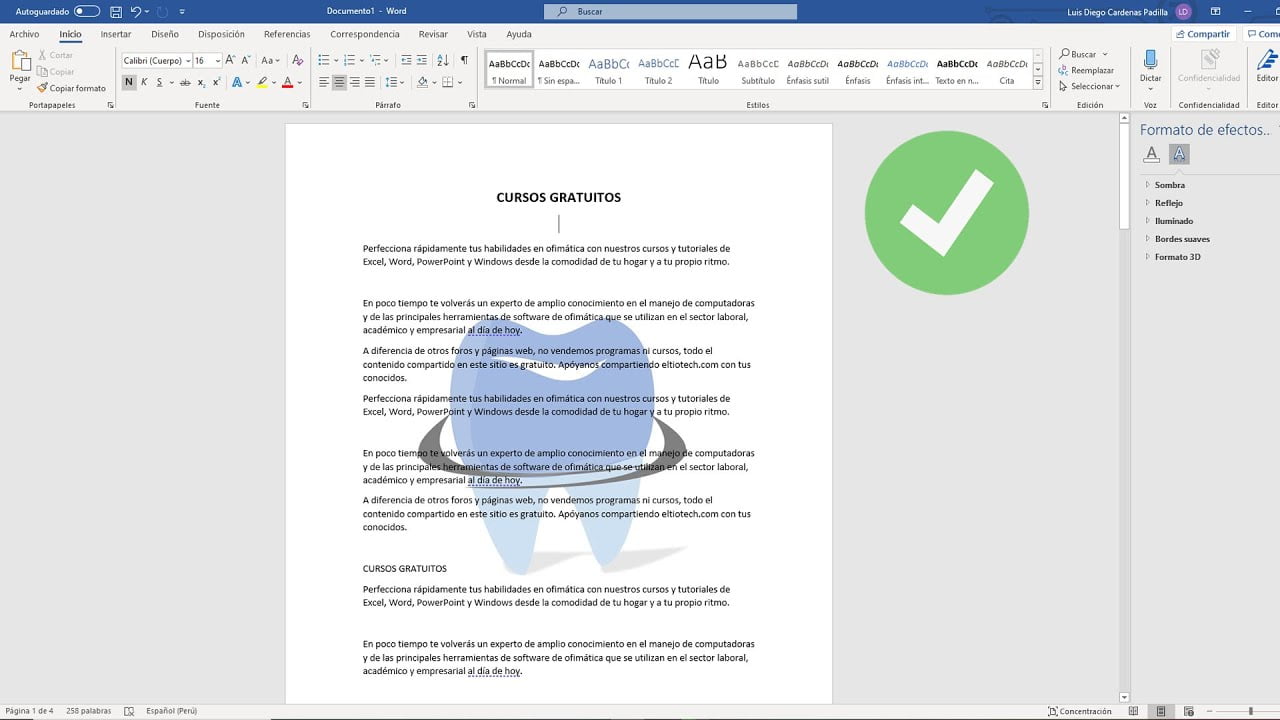Viewport: 1280px width, 720px height.
Task: Toggle subscript formatting
Action: click(x=200, y=82)
